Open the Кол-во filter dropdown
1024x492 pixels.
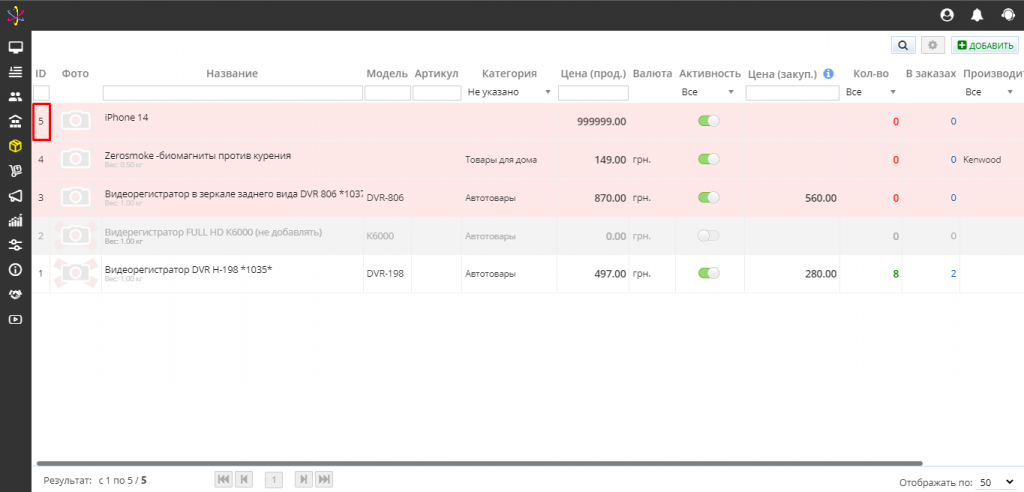(x=871, y=93)
